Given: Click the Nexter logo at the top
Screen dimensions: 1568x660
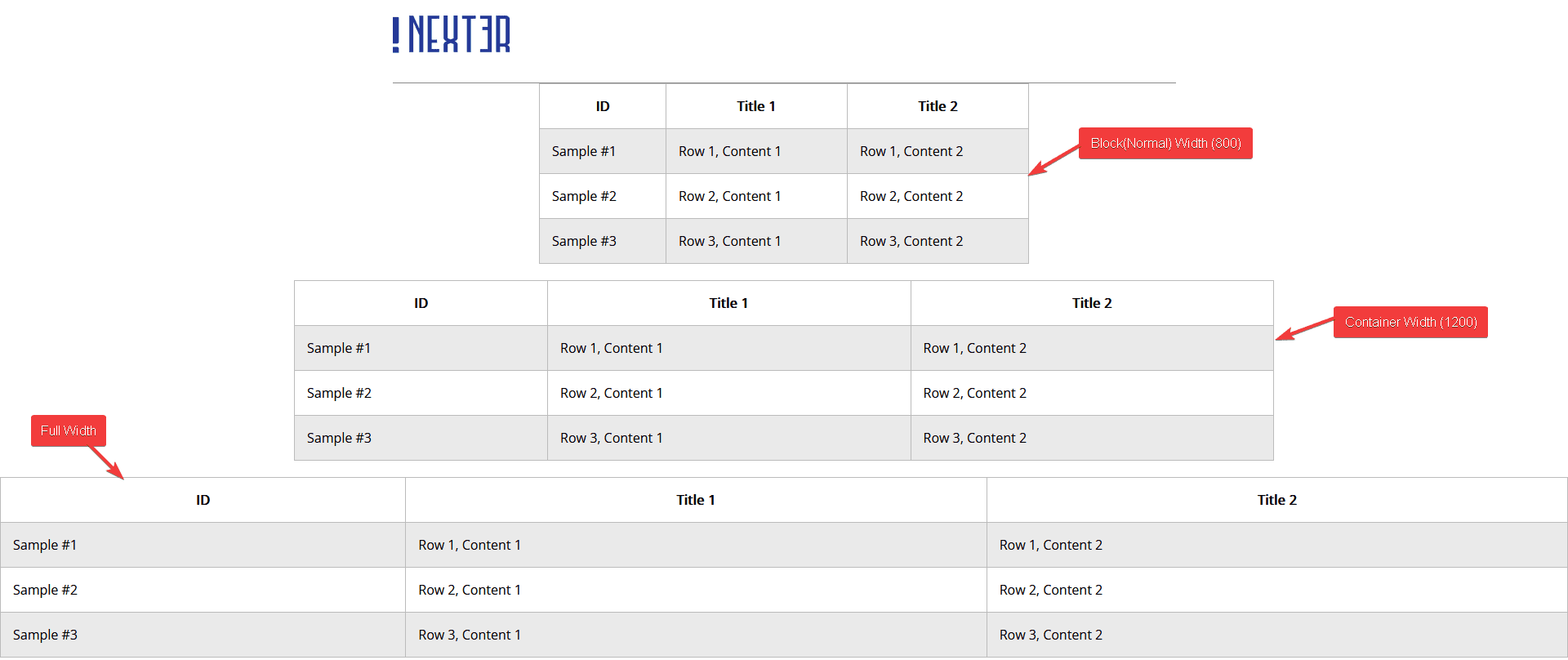Looking at the screenshot, I should (x=452, y=34).
